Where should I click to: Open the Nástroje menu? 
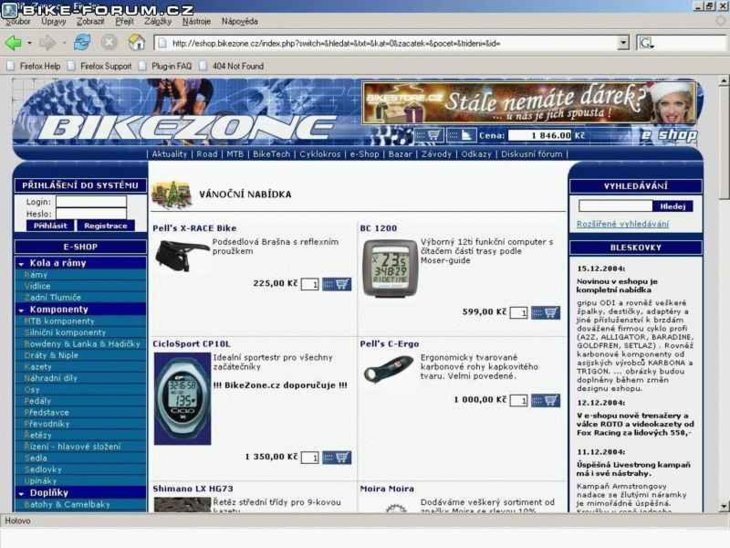[196, 21]
